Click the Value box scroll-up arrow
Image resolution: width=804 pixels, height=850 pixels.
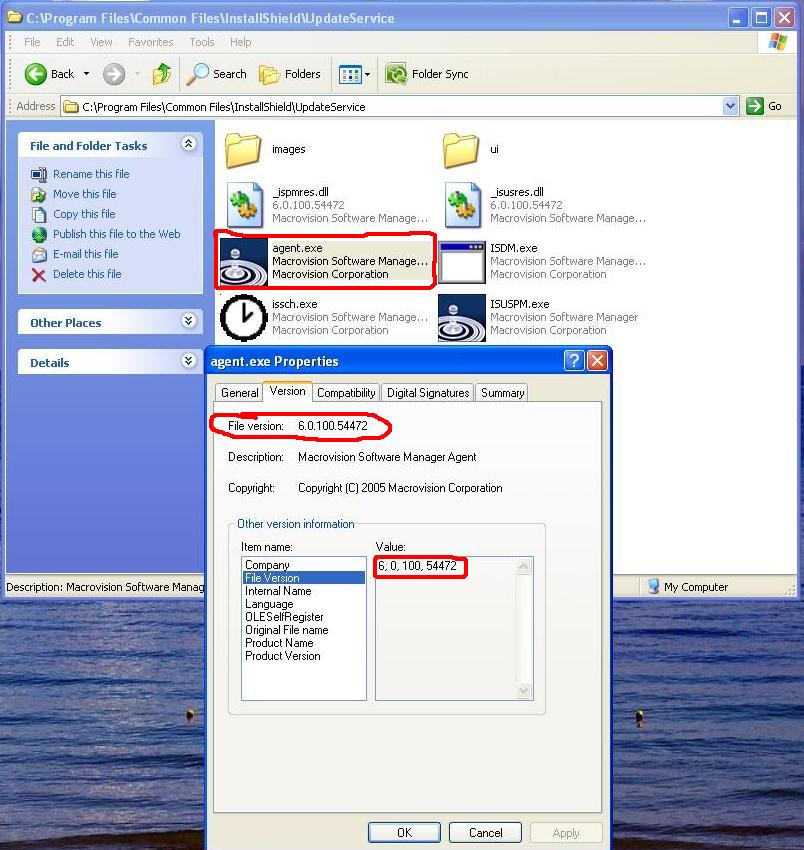[524, 566]
